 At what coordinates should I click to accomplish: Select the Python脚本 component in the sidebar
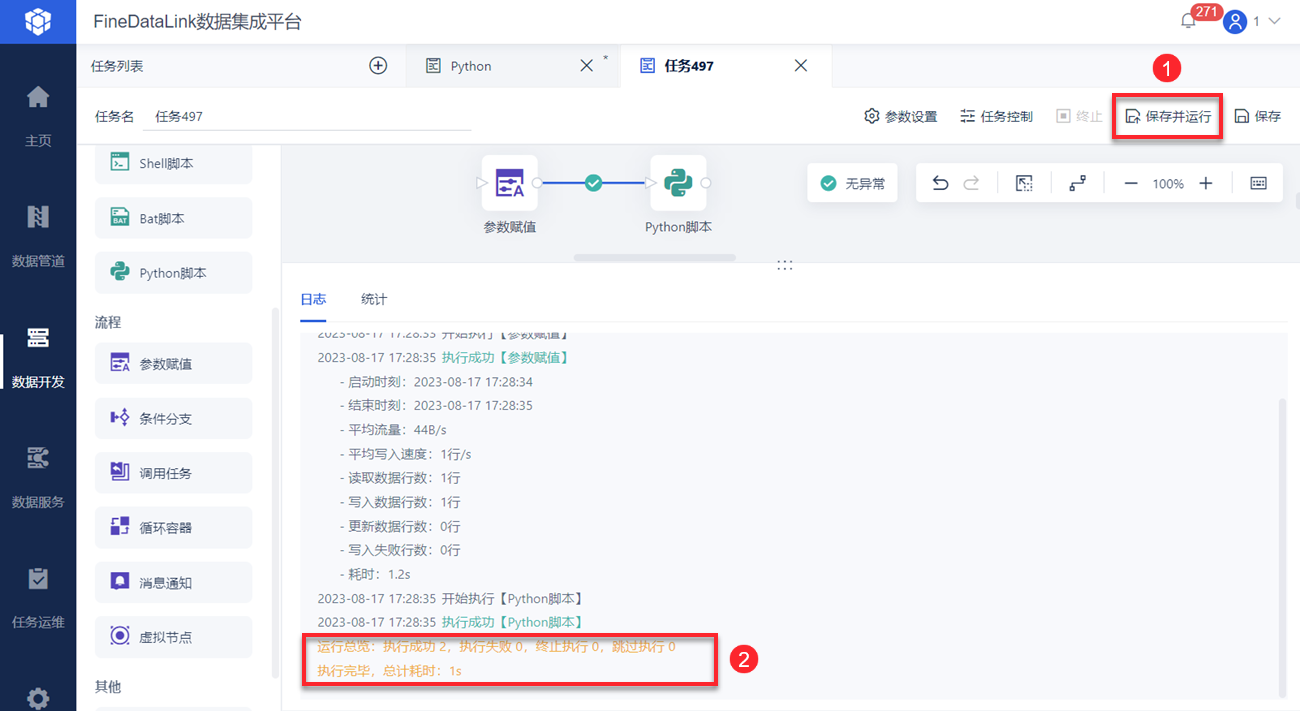click(172, 272)
